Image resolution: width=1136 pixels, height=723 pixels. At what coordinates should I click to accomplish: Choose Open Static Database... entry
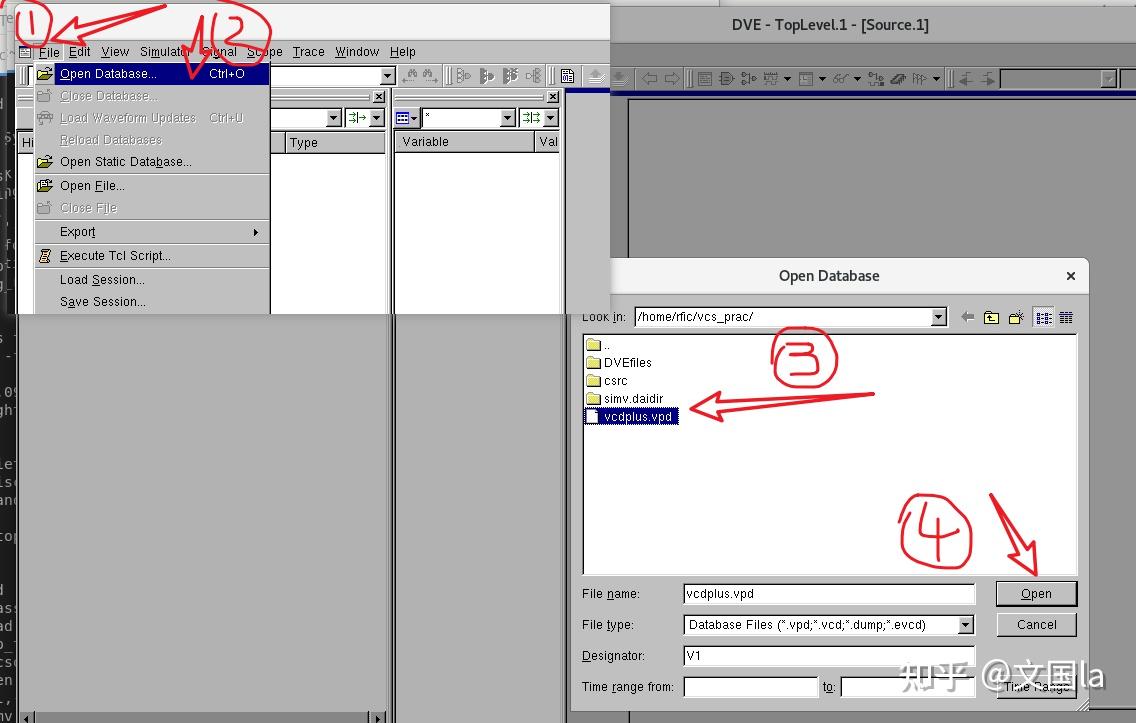152,162
